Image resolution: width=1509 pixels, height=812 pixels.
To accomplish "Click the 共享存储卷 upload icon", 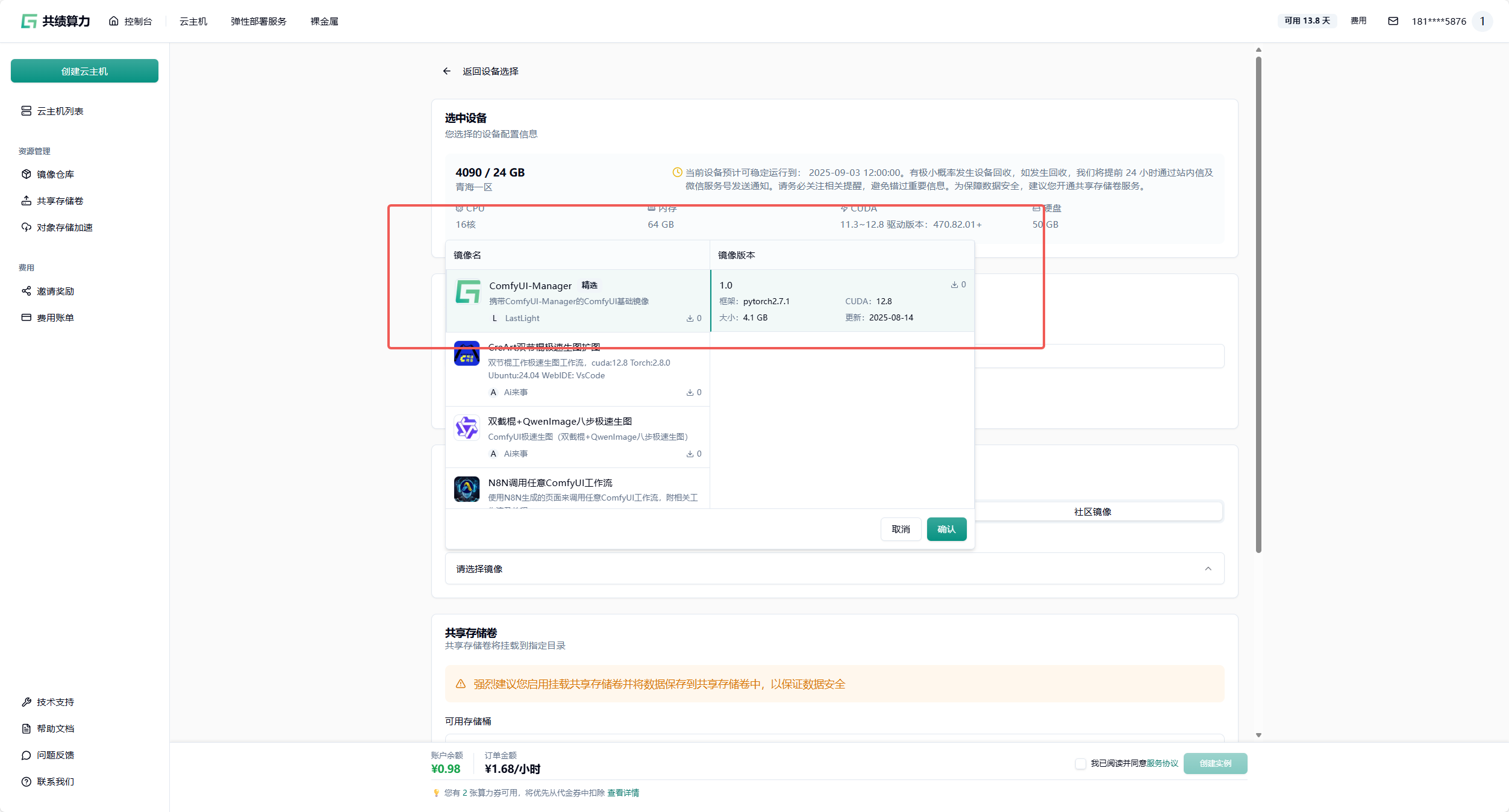I will (x=27, y=201).
